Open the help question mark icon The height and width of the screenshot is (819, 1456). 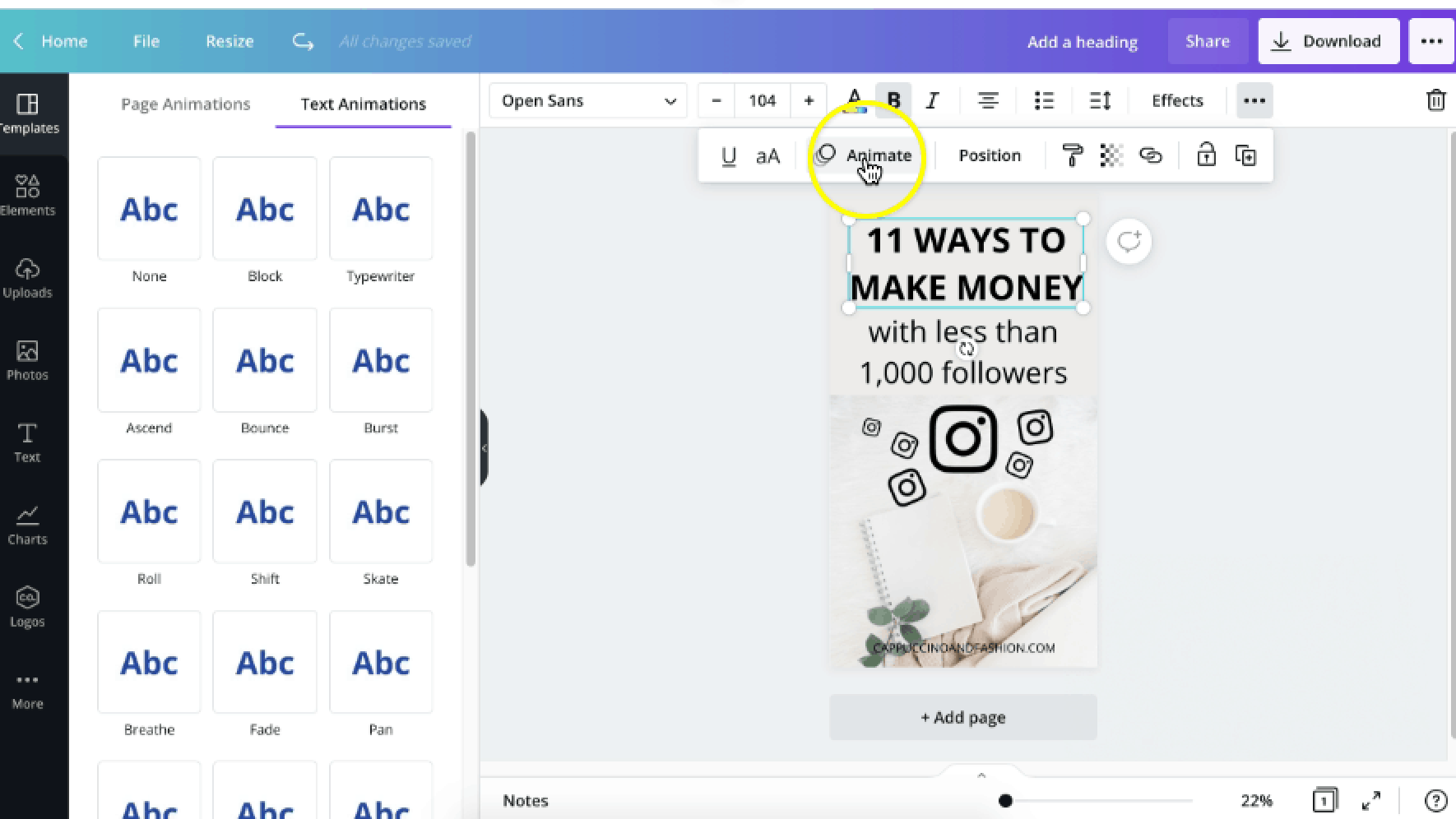(1435, 800)
